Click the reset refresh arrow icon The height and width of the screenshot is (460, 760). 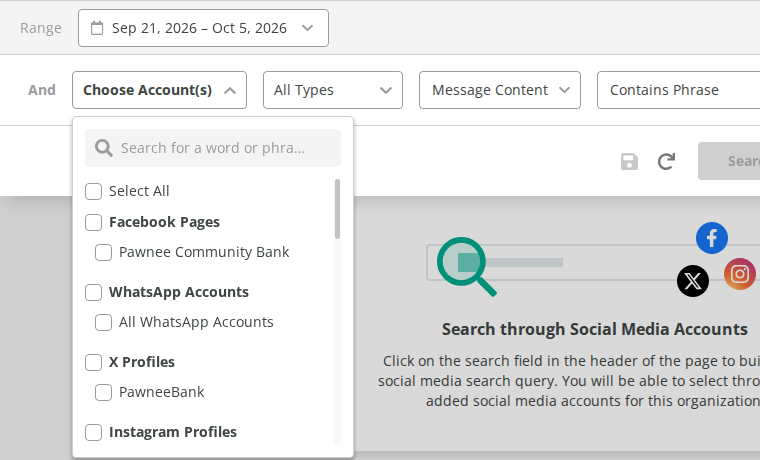click(666, 161)
